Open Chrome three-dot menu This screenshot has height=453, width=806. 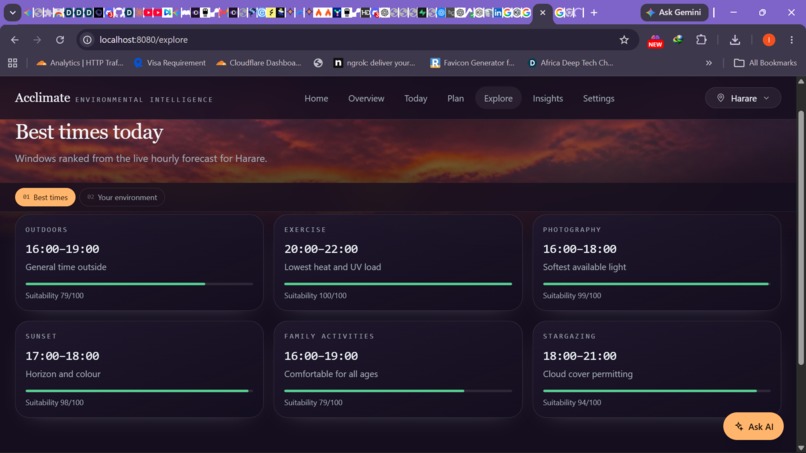coord(792,40)
